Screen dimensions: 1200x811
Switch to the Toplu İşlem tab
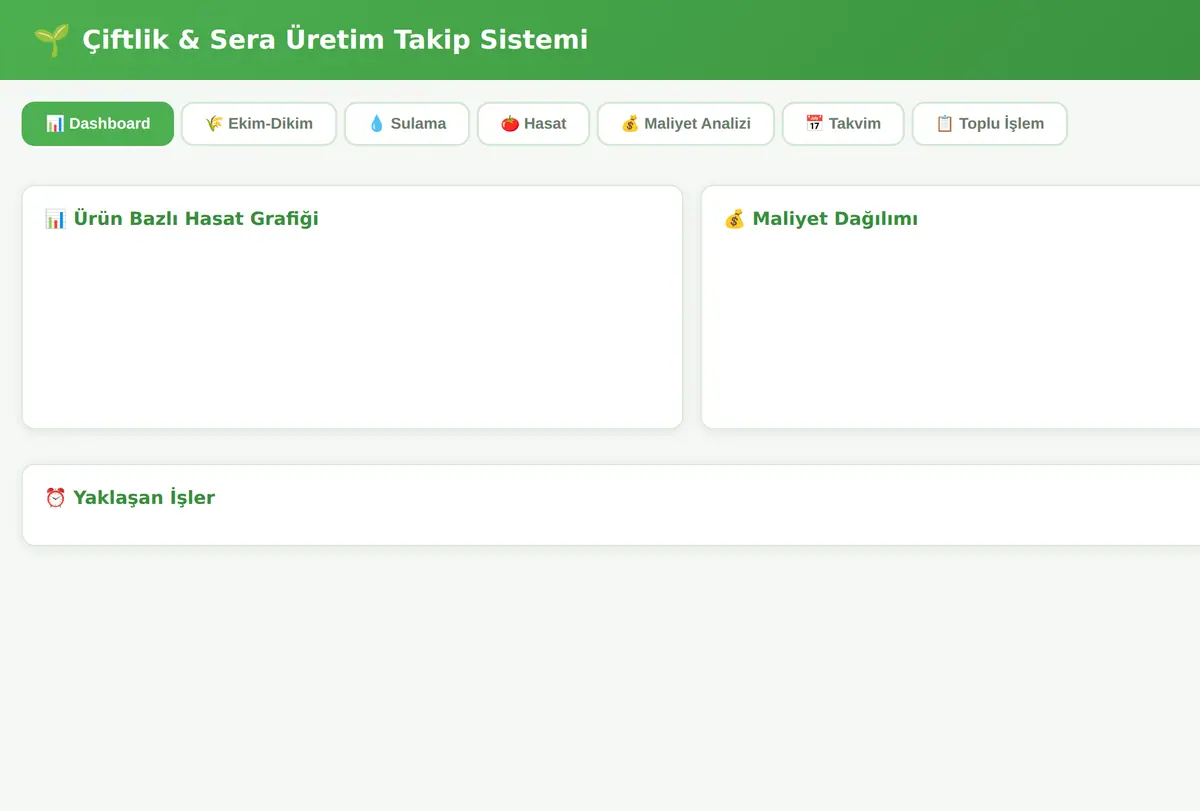(x=990, y=124)
